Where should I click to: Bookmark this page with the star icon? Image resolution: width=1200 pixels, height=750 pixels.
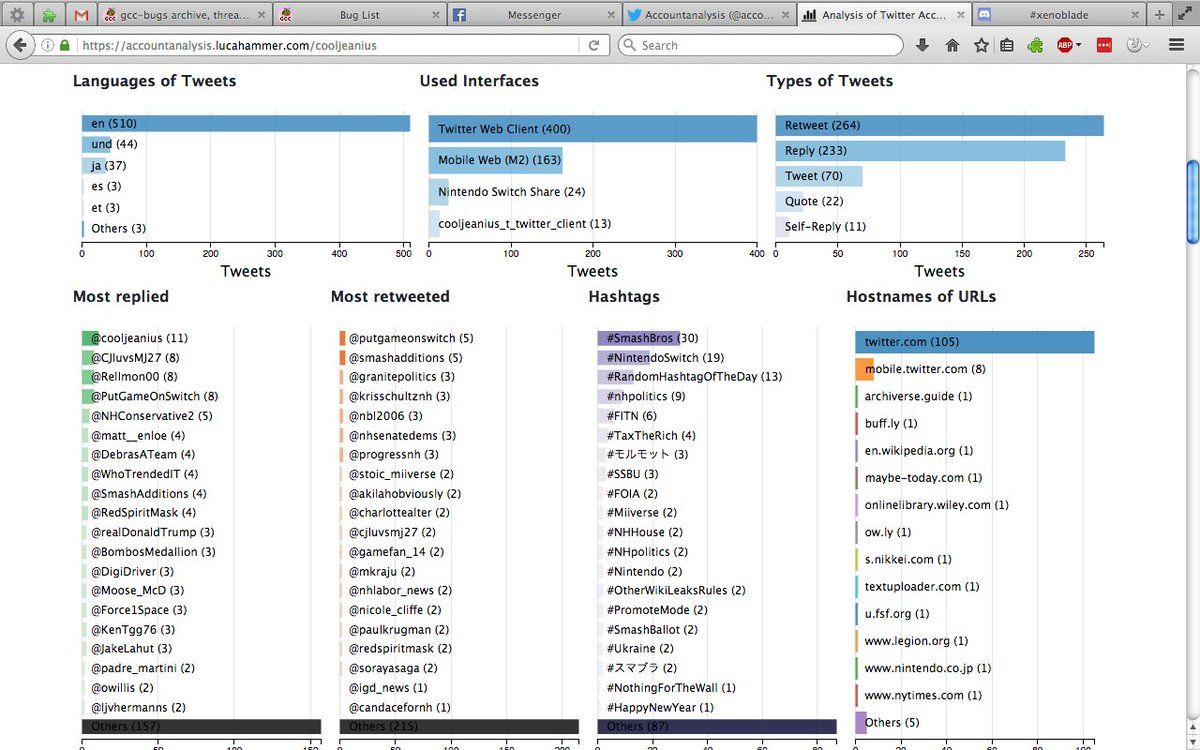[981, 45]
